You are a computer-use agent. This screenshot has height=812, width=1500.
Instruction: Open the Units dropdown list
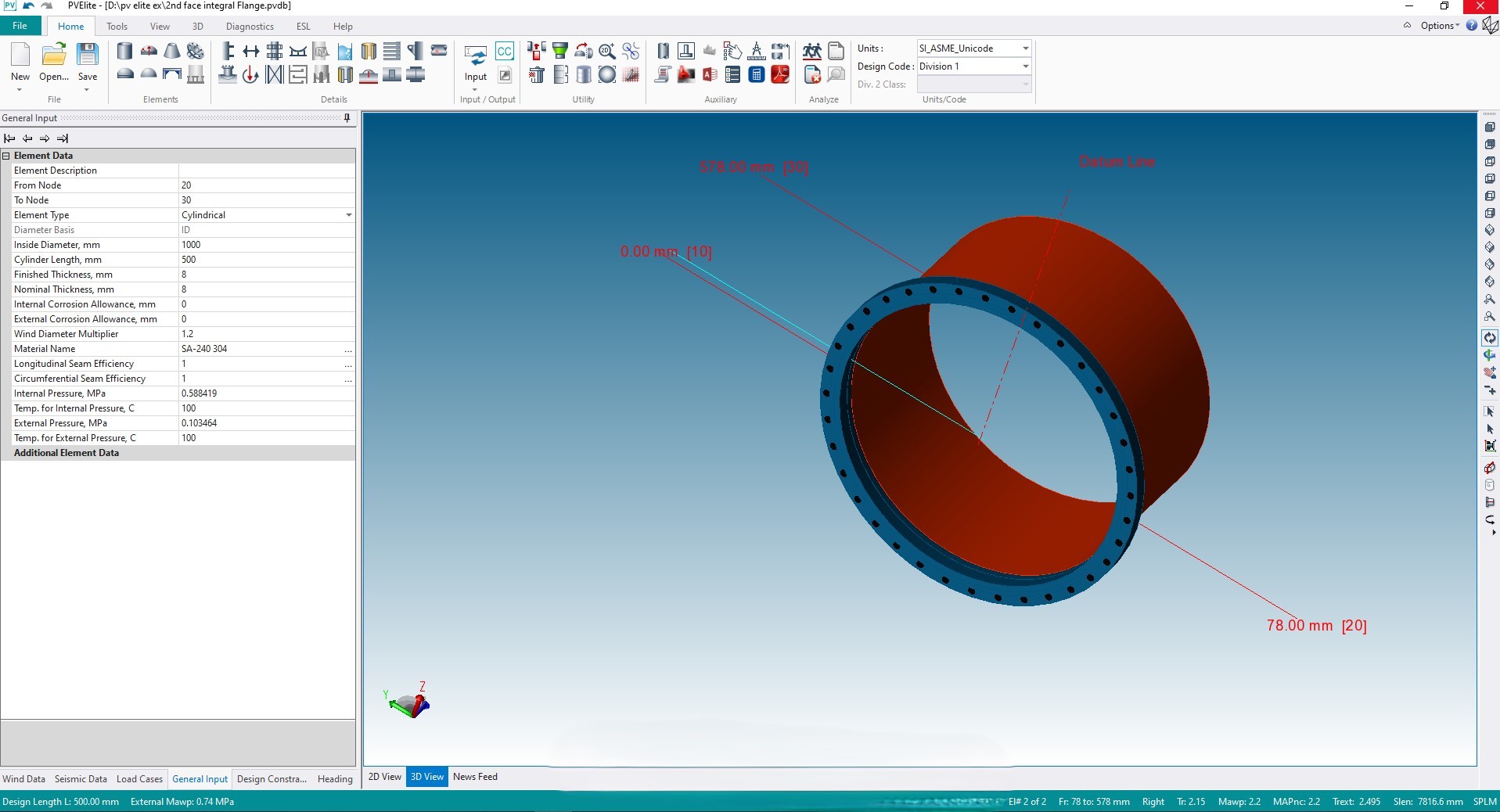(1025, 49)
